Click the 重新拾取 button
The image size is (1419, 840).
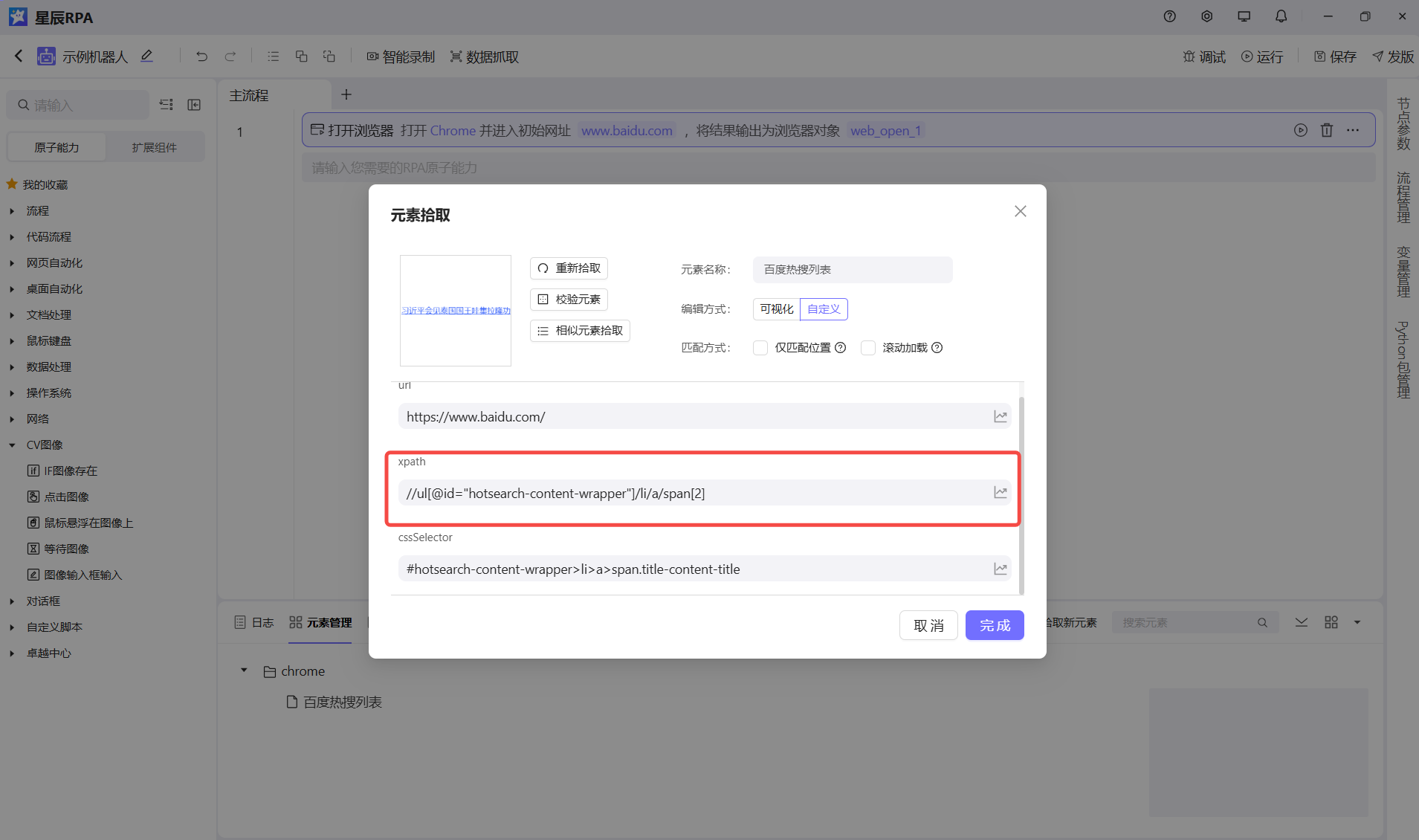[x=569, y=268]
